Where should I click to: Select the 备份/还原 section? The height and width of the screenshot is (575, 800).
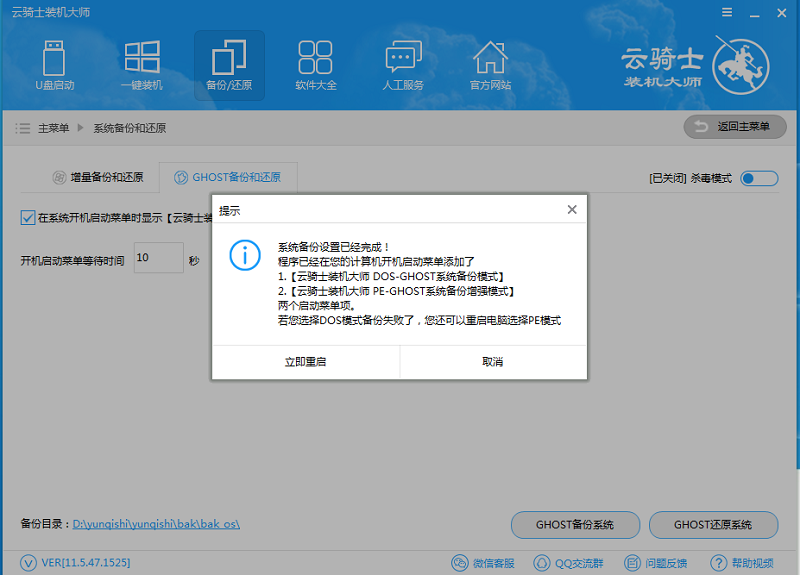tap(229, 65)
